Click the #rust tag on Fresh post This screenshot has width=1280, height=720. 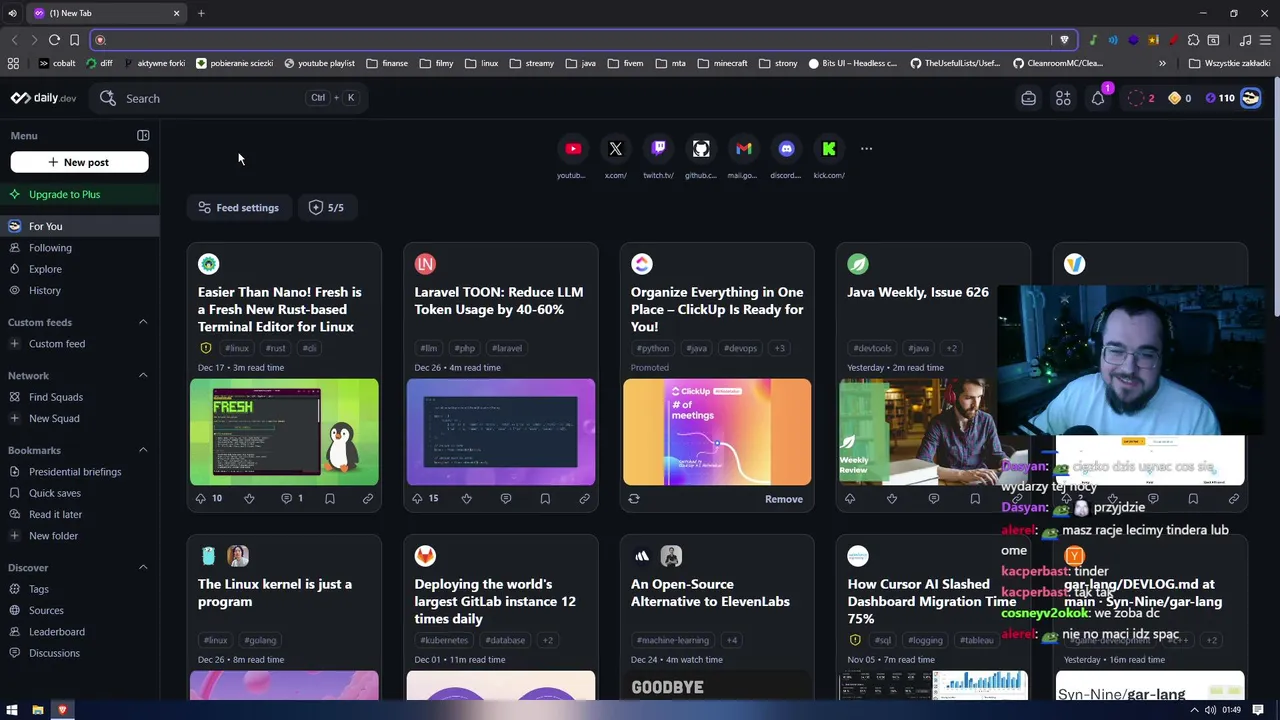click(x=276, y=348)
